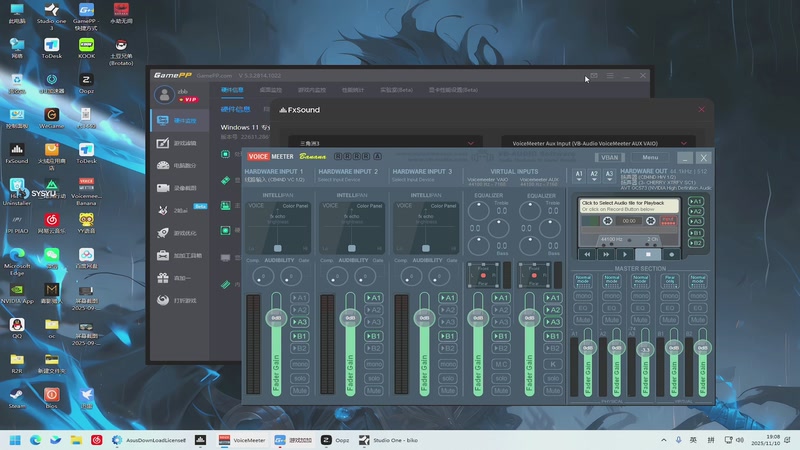Toggle B1 routing on Voicemeeter VAIO strip
Viewport: 800px width, 450px height.
[x=501, y=336]
